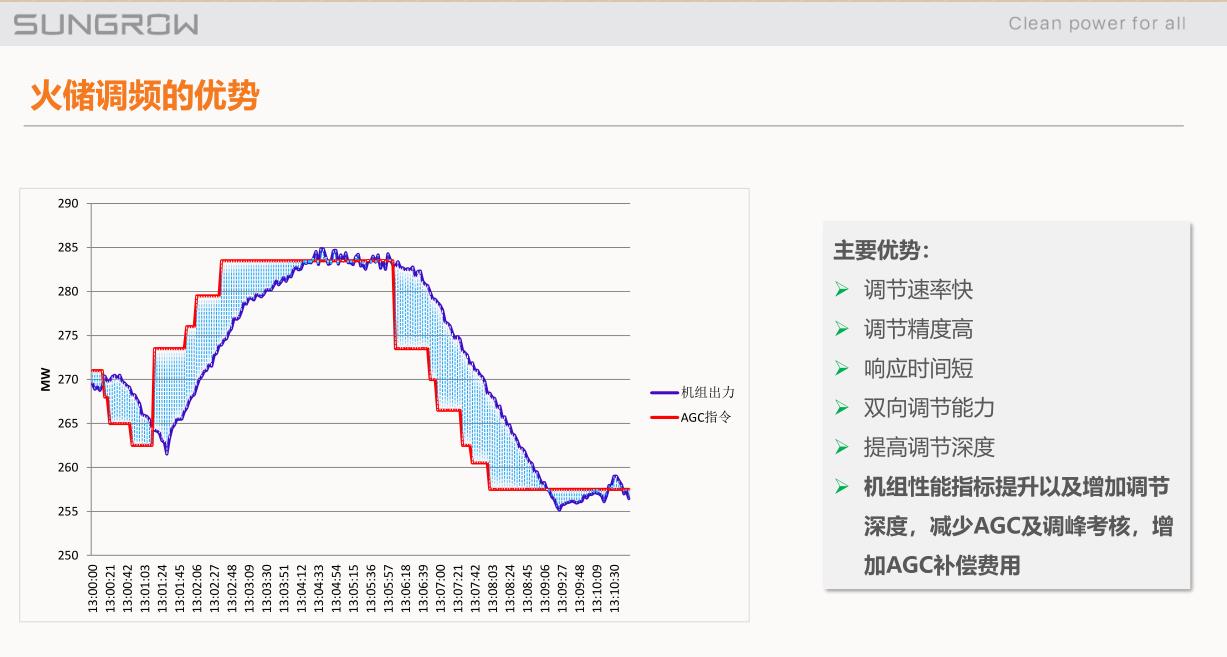Click the arrow bullet beside 机组性能指标提升
Screen dimensions: 1227x657
[842, 487]
